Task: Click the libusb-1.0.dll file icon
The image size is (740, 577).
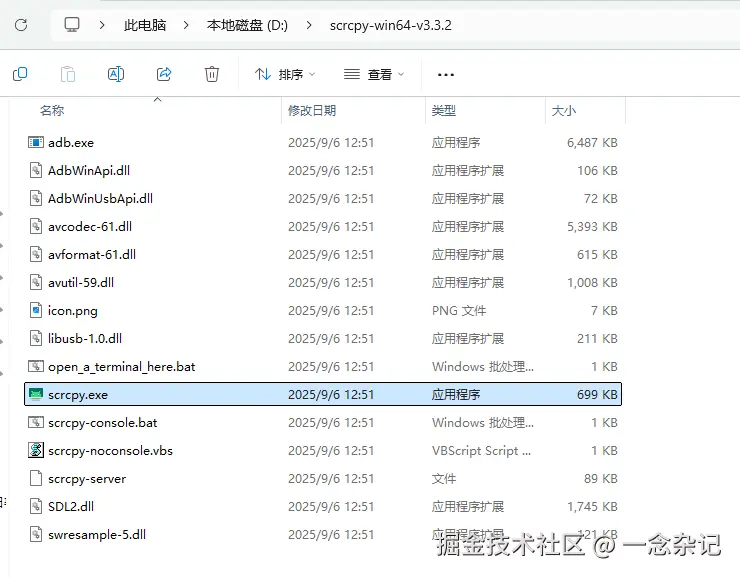Action: [x=36, y=338]
